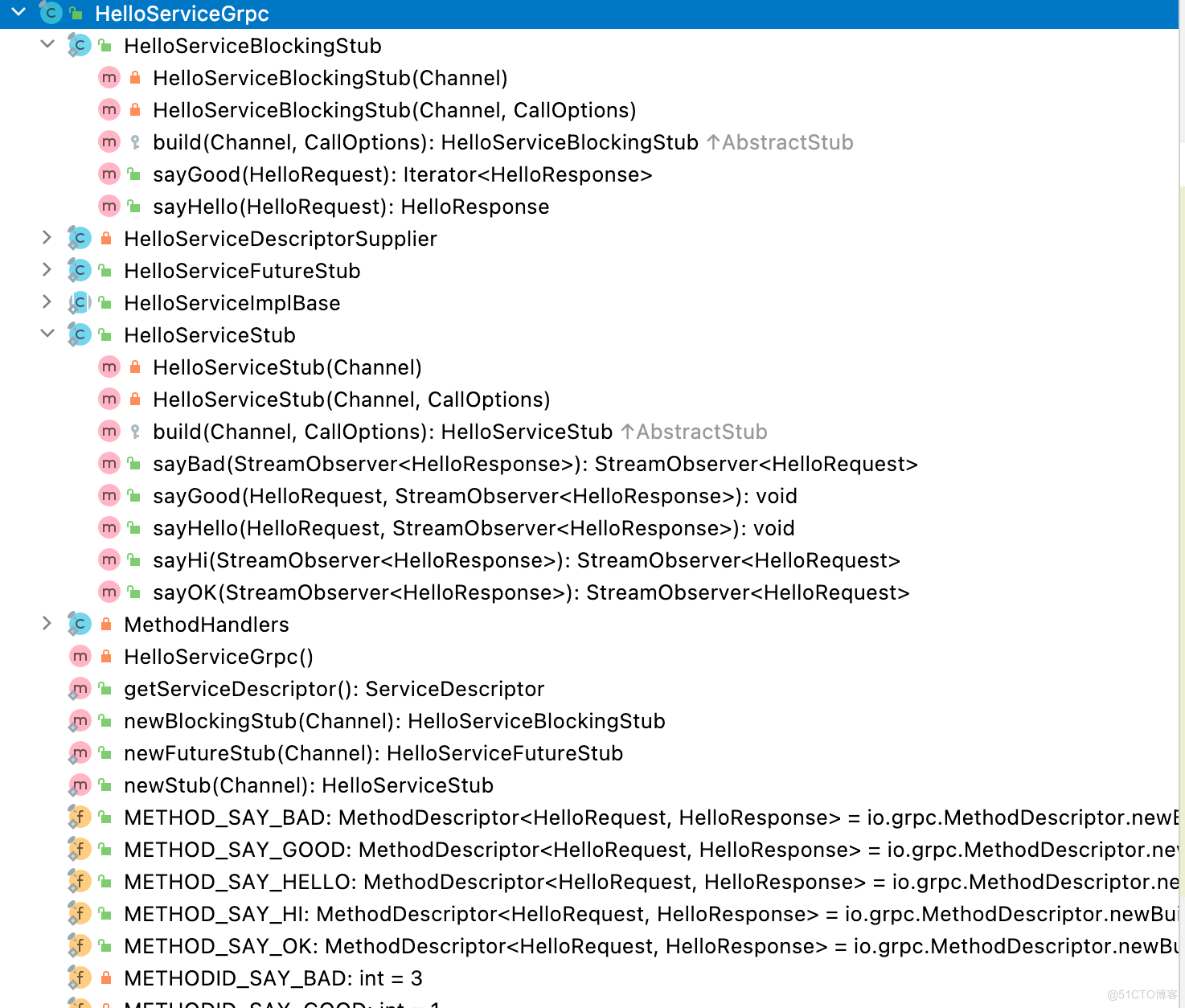The width and height of the screenshot is (1185, 1008).
Task: Select sayGood(HelloRequest, StreamObserver) void method
Action: coord(589,495)
